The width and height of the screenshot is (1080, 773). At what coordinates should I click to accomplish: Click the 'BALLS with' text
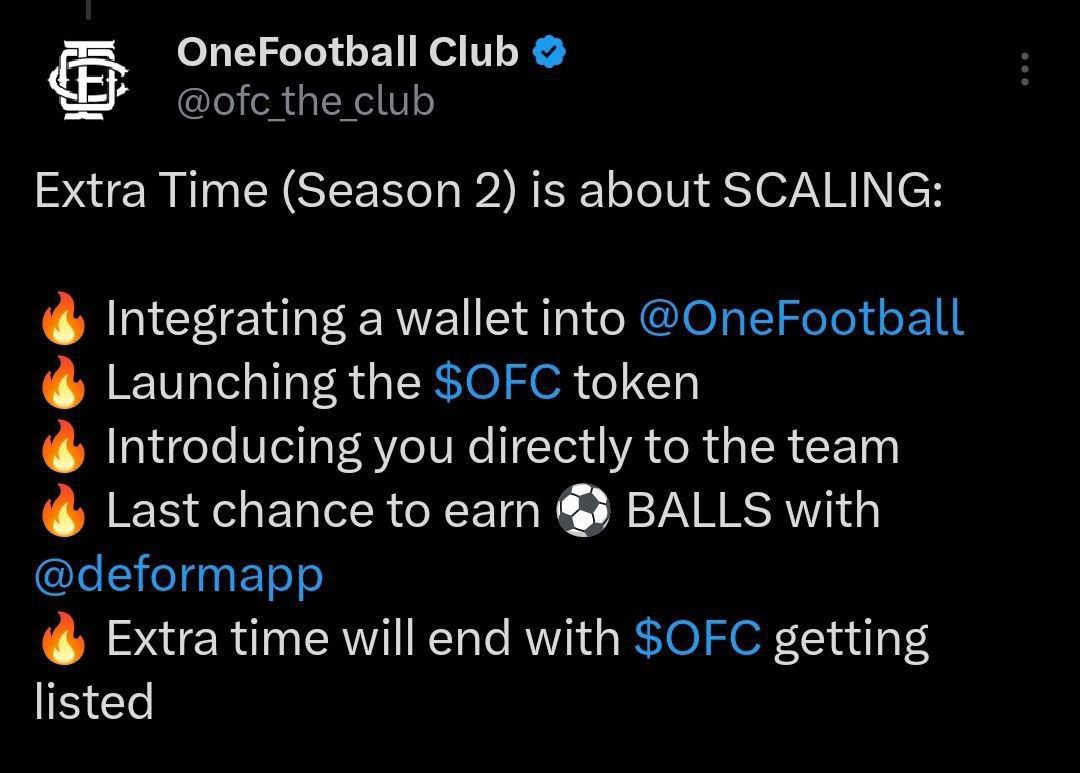point(753,511)
